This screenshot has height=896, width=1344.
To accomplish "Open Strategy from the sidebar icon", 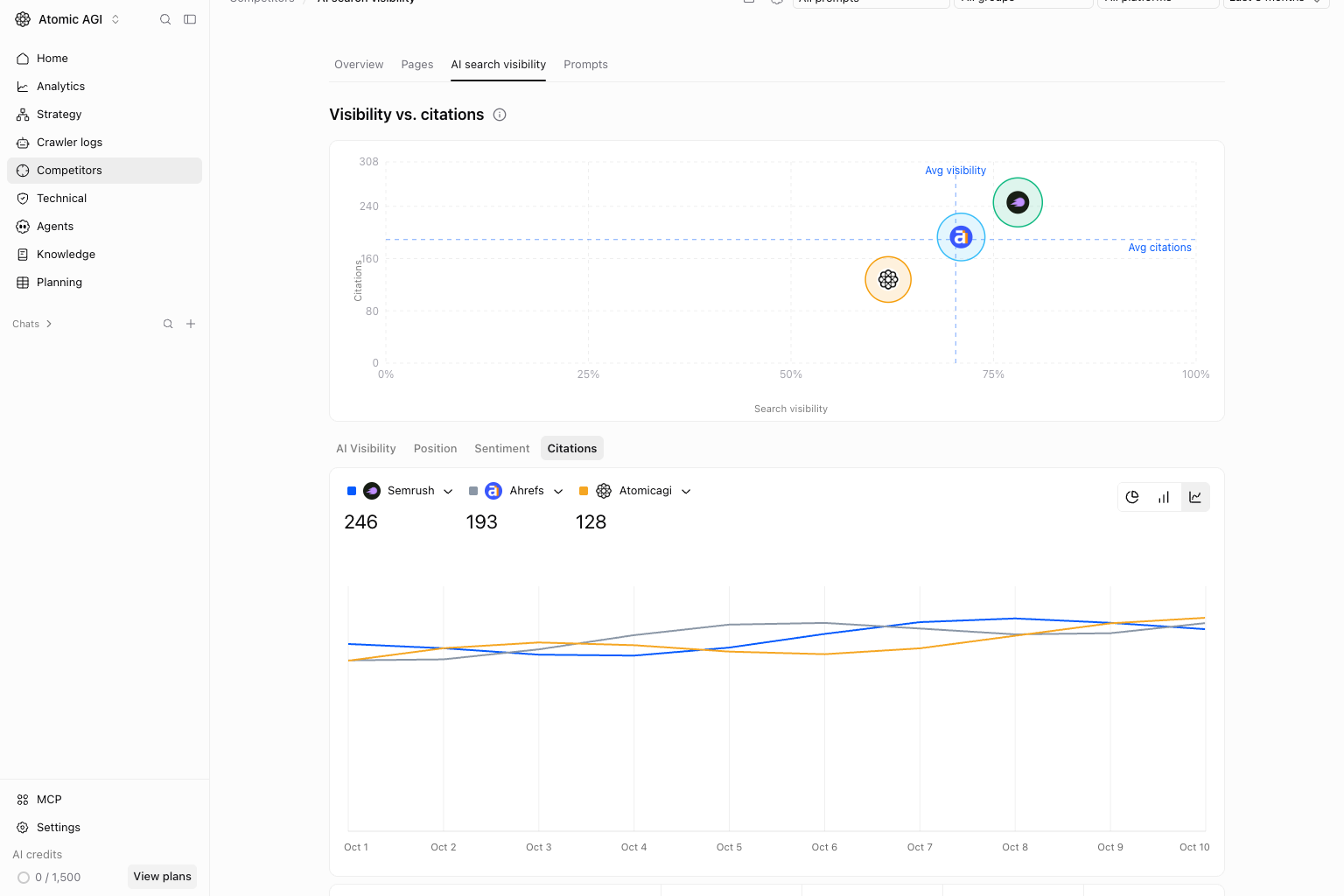I will [23, 115].
